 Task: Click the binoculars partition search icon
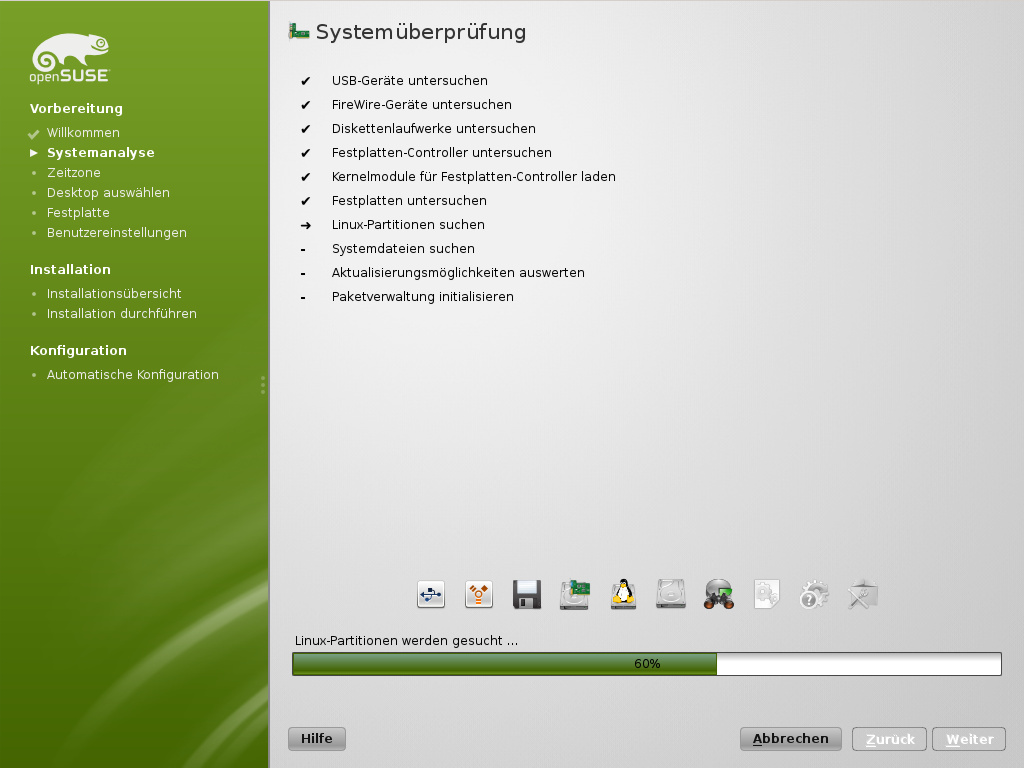click(719, 594)
